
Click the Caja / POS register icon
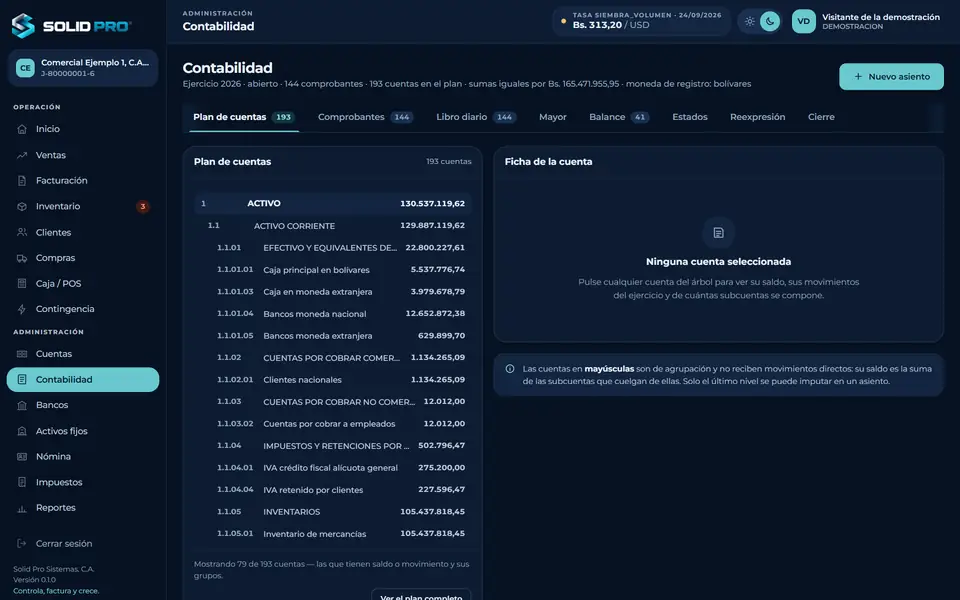(x=22, y=283)
